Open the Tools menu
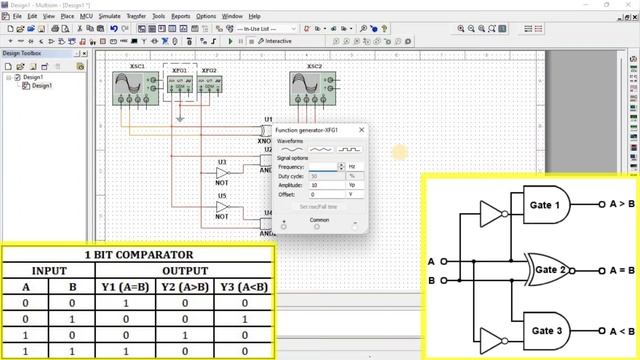Image resolution: width=640 pixels, height=360 pixels. (x=158, y=16)
